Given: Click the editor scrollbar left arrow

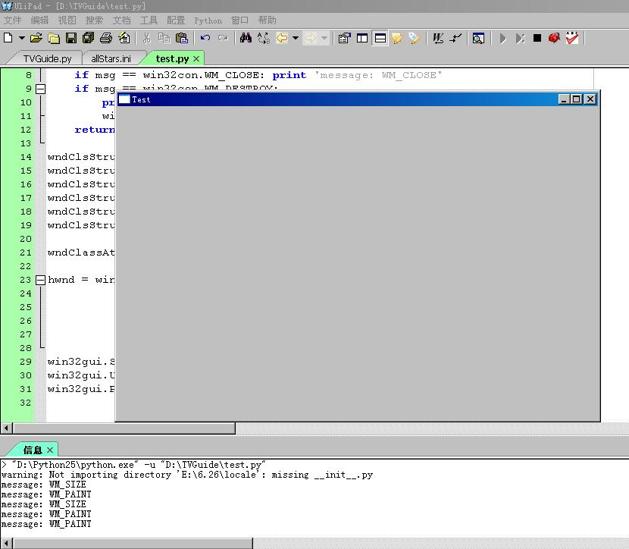Looking at the screenshot, I should (6, 428).
